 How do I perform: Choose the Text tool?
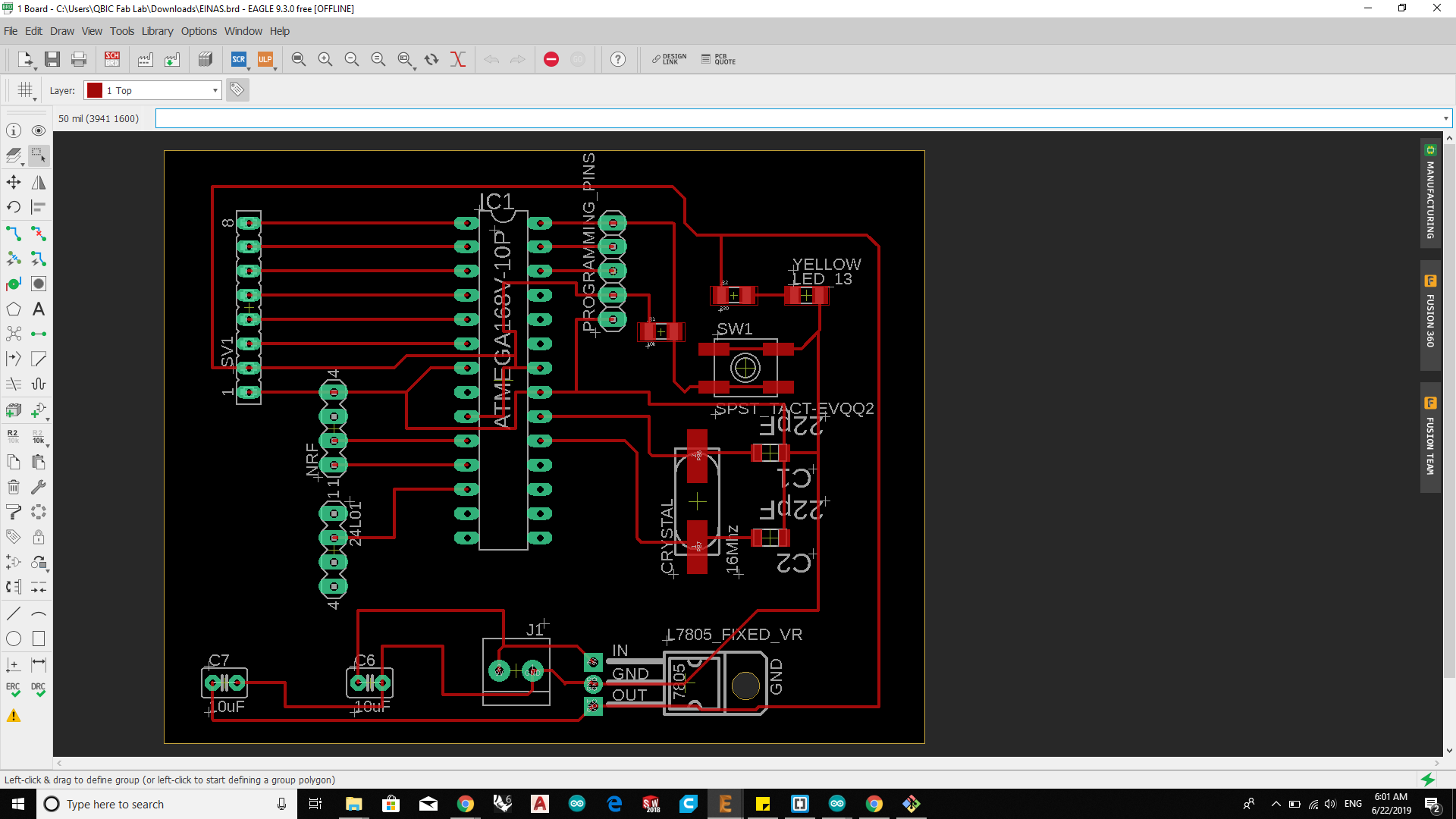click(38, 309)
